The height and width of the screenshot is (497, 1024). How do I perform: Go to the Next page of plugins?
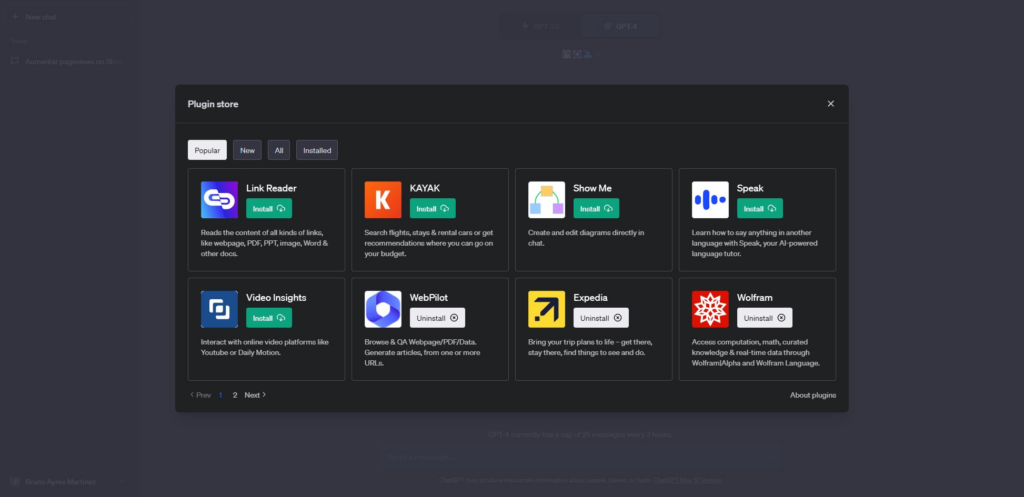pyautogui.click(x=255, y=395)
